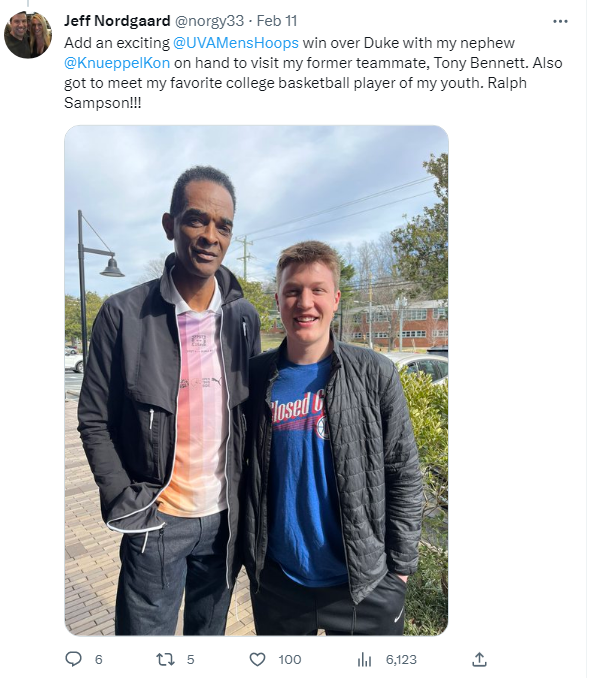Click the retweet arrows icon

(x=165, y=659)
